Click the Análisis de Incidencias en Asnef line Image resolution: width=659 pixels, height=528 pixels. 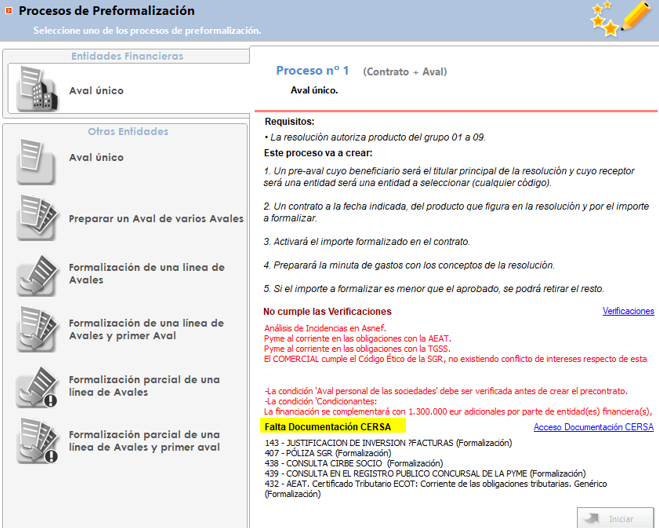325,328
